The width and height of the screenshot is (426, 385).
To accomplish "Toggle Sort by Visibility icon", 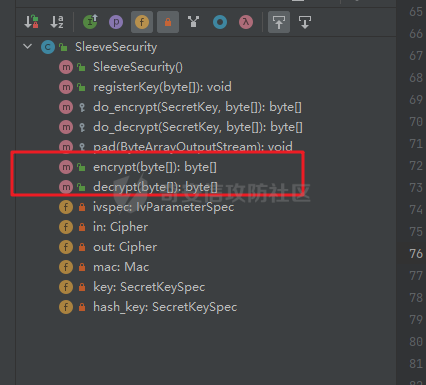I will pos(32,22).
